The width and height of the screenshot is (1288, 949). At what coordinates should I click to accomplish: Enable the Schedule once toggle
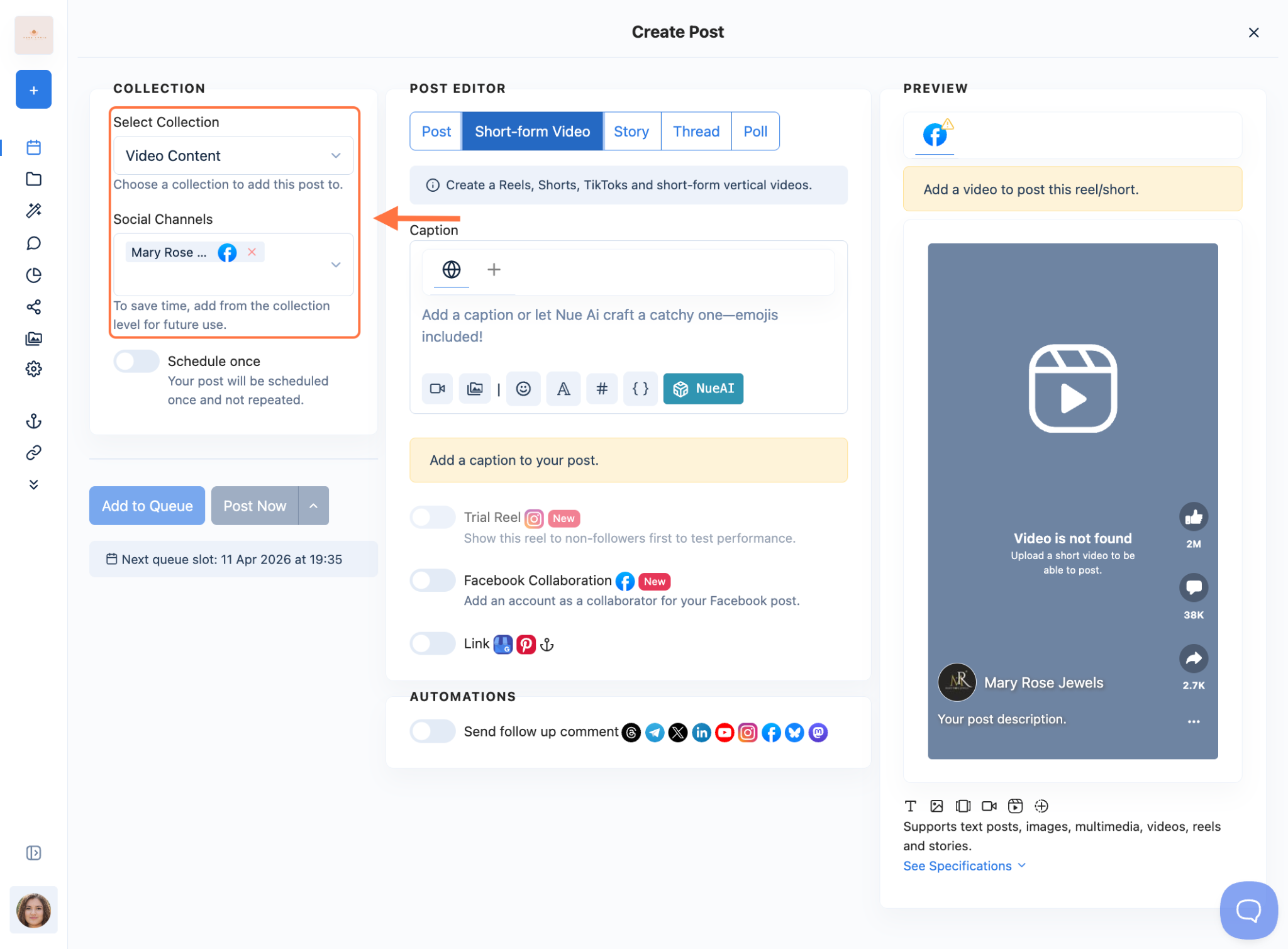(136, 361)
